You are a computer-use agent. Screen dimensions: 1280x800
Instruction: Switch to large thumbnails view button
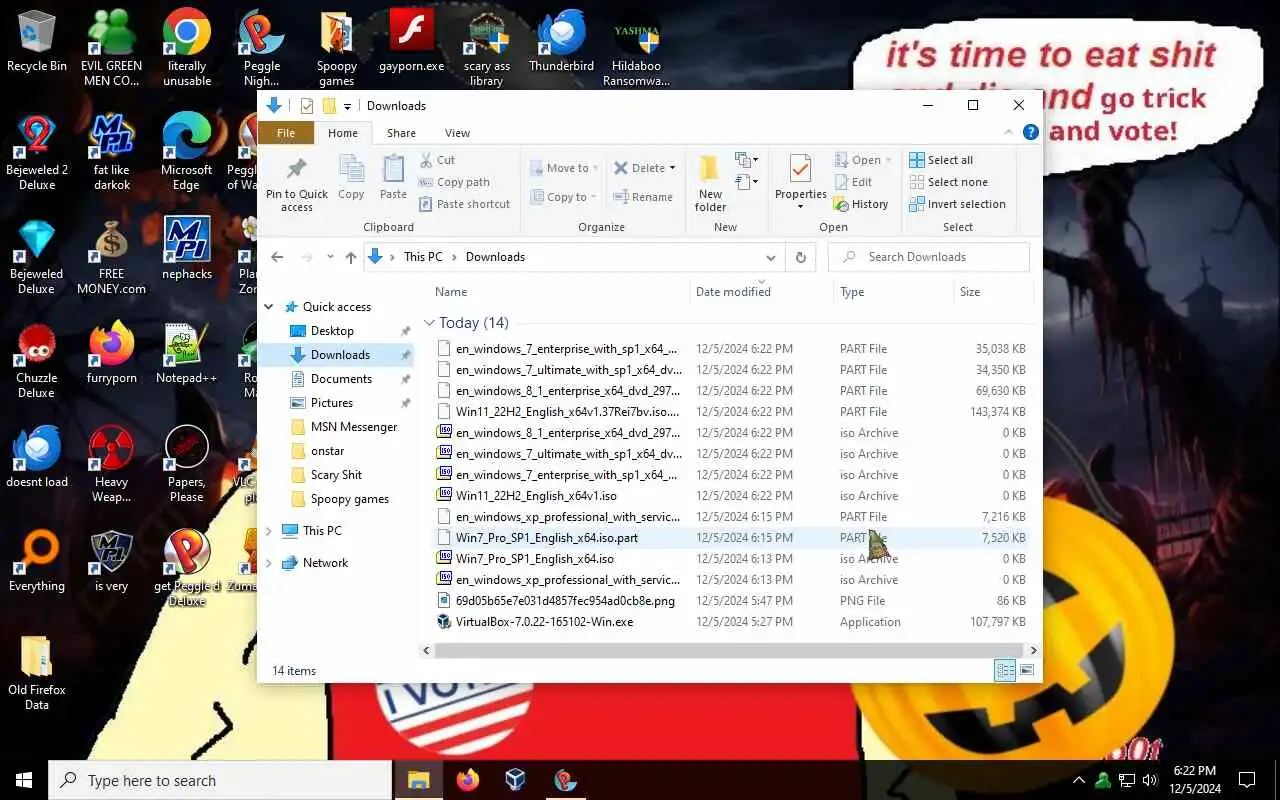point(1027,671)
